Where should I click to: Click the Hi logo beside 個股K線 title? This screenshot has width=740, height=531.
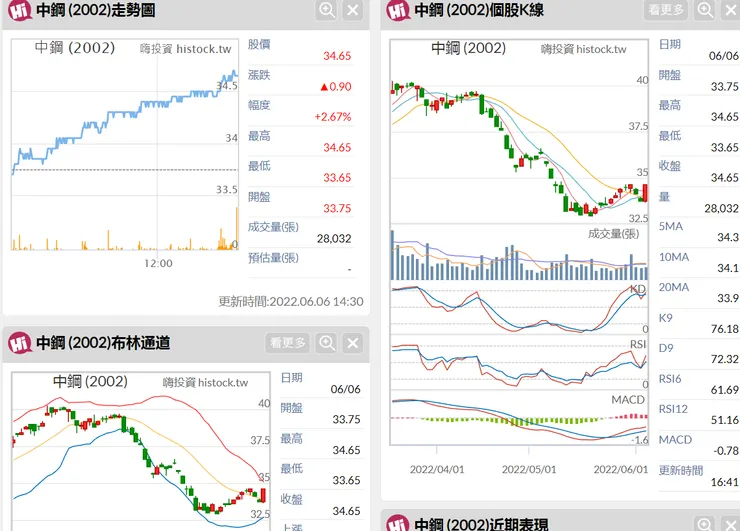(x=397, y=11)
